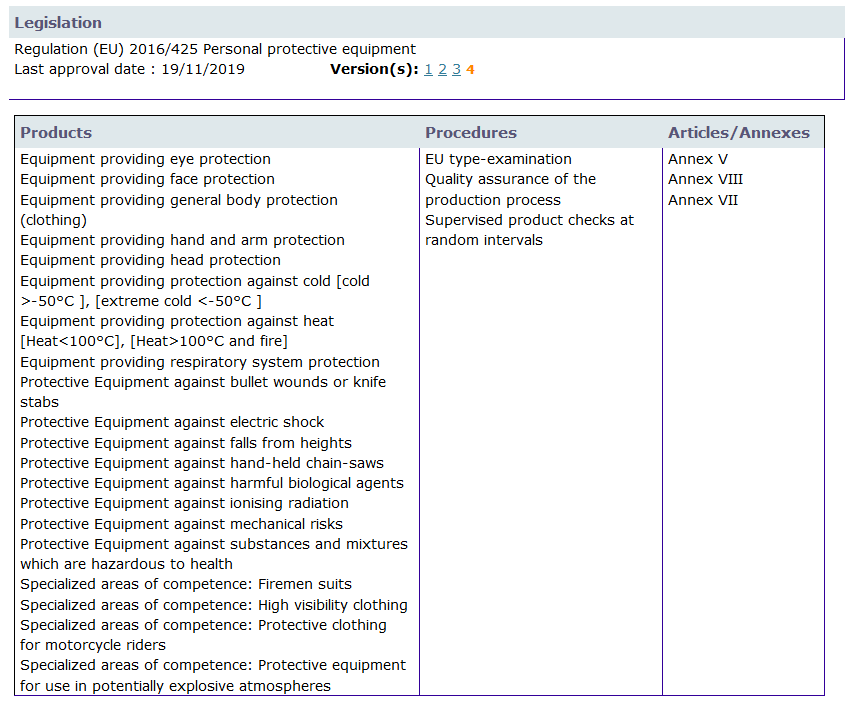Screen dimensions: 860x710
Task: Click the Products column header
Action: click(56, 133)
